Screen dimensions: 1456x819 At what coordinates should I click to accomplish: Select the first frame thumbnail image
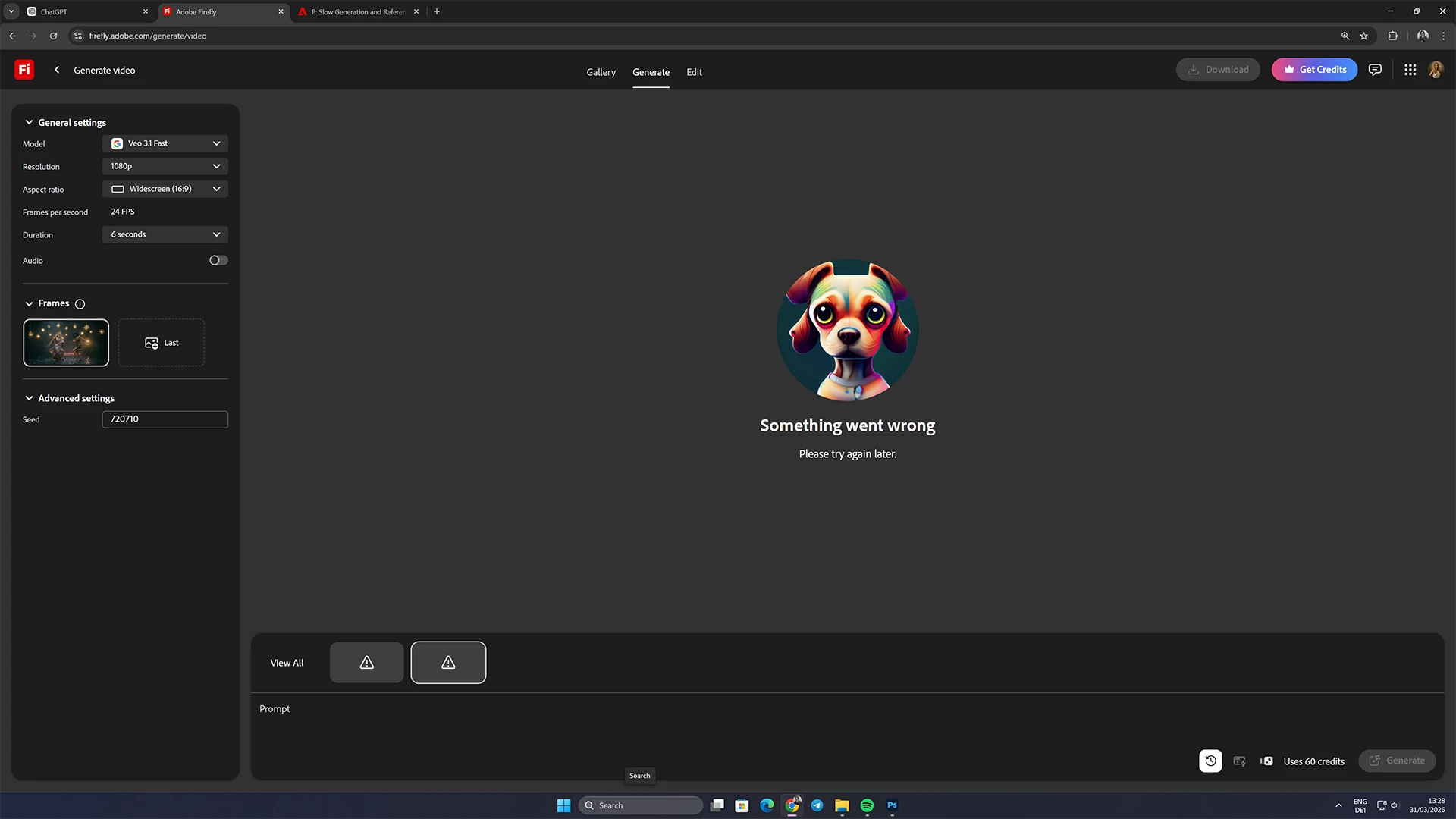click(66, 343)
